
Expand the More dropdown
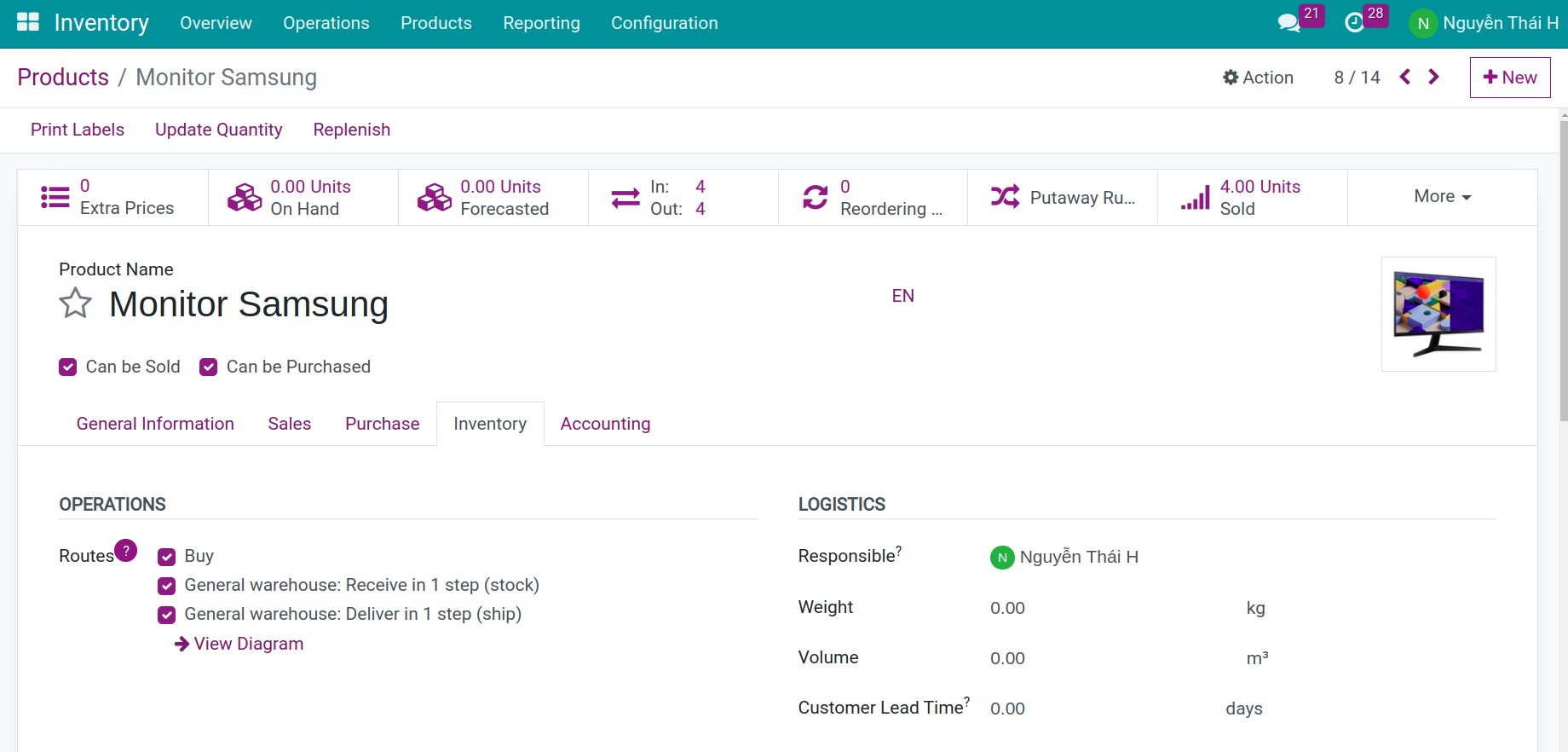tap(1442, 197)
